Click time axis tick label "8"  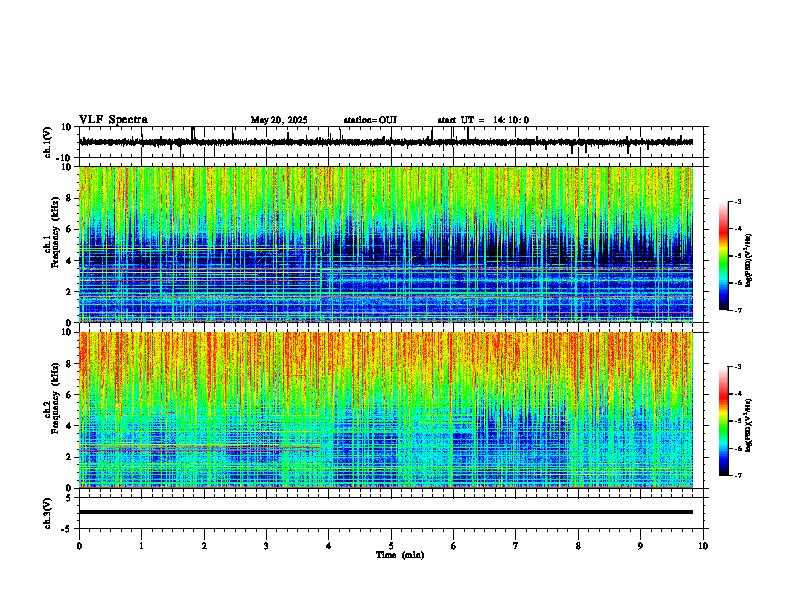tap(578, 546)
